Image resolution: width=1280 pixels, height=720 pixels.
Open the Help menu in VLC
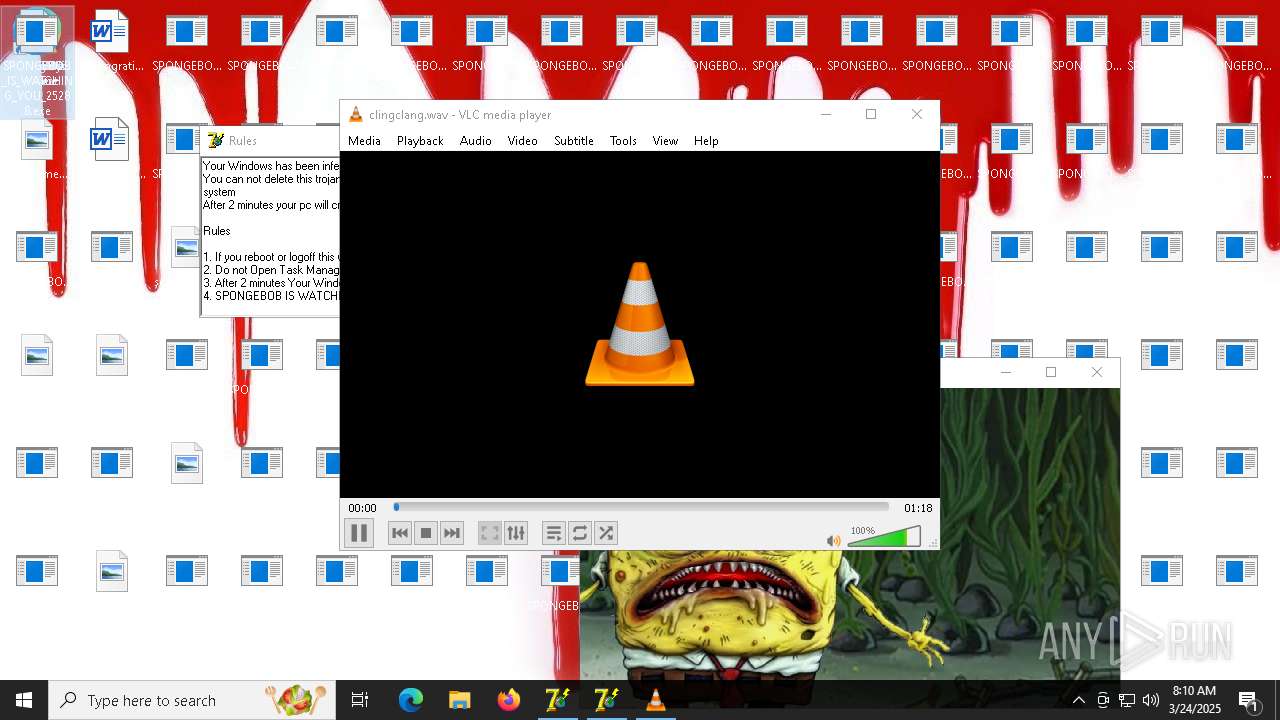coord(706,141)
